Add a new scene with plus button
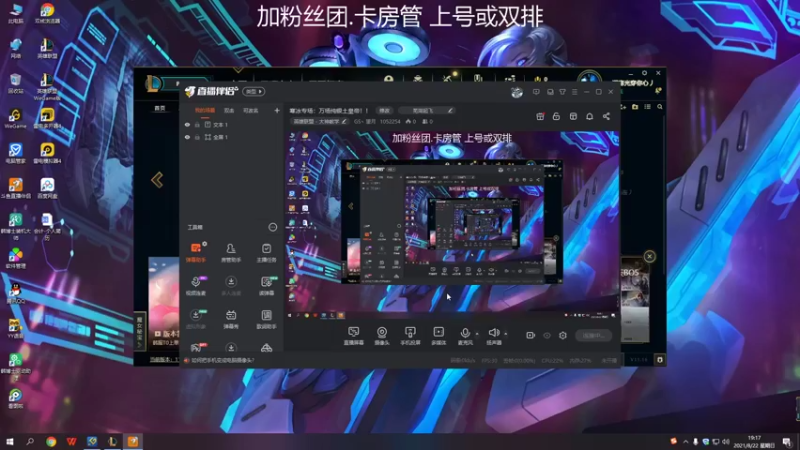The width and height of the screenshot is (800, 450). 277,110
